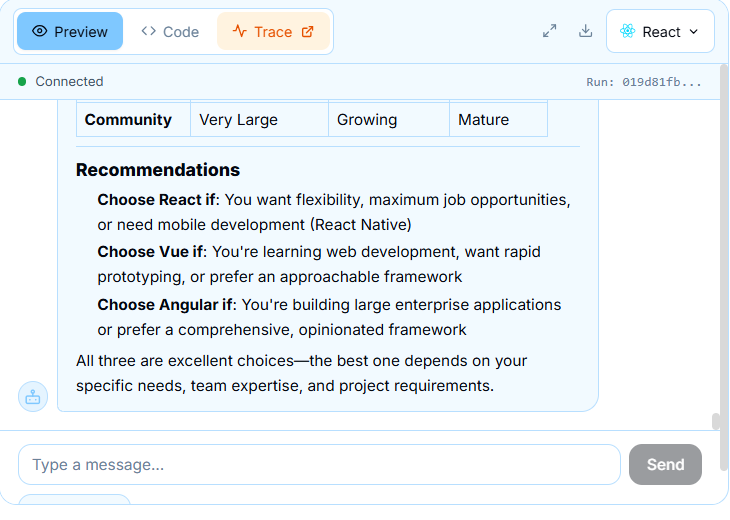Click the download icon
730x520 pixels.
point(585,31)
